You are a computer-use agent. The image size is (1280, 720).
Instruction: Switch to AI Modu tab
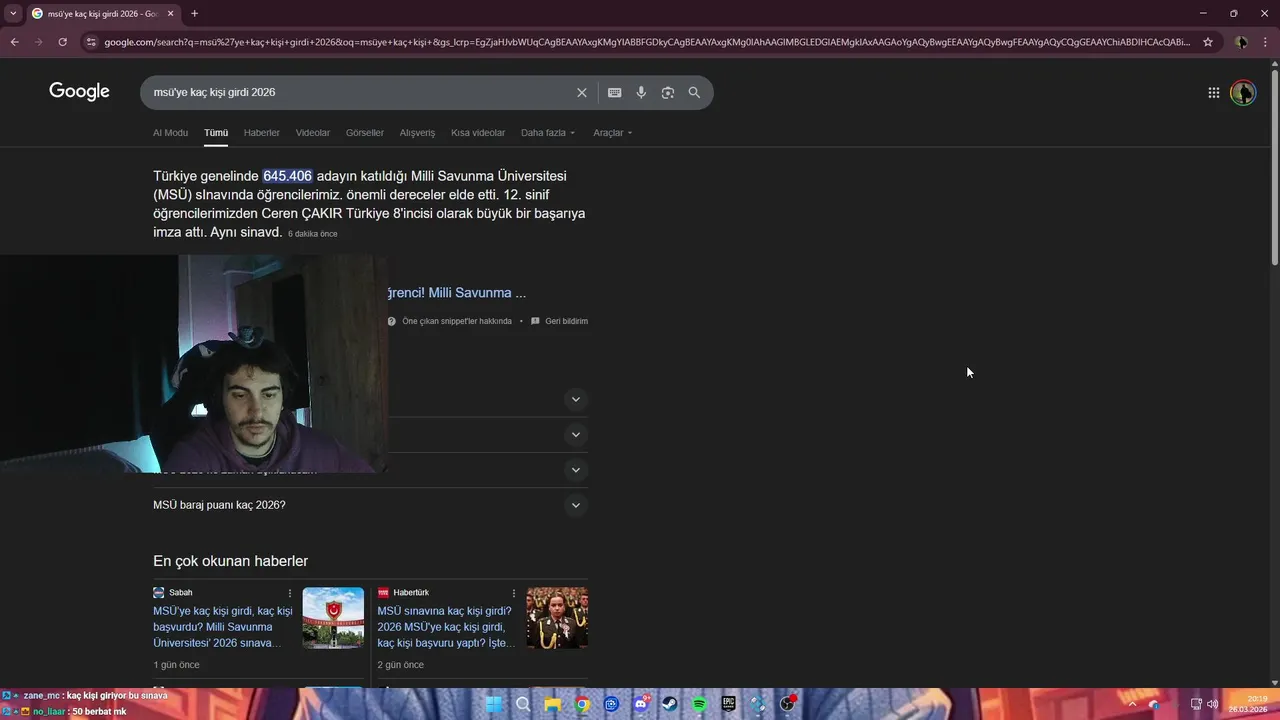170,133
